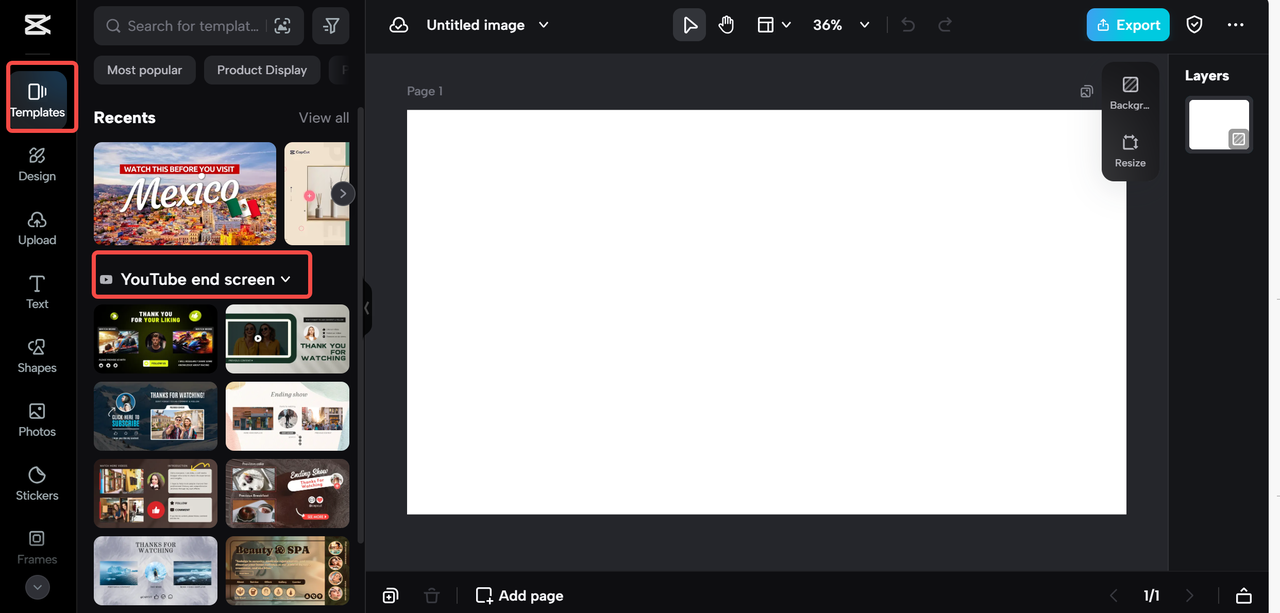Open the Frames sidebar tab
The image size is (1280, 613).
tap(37, 547)
